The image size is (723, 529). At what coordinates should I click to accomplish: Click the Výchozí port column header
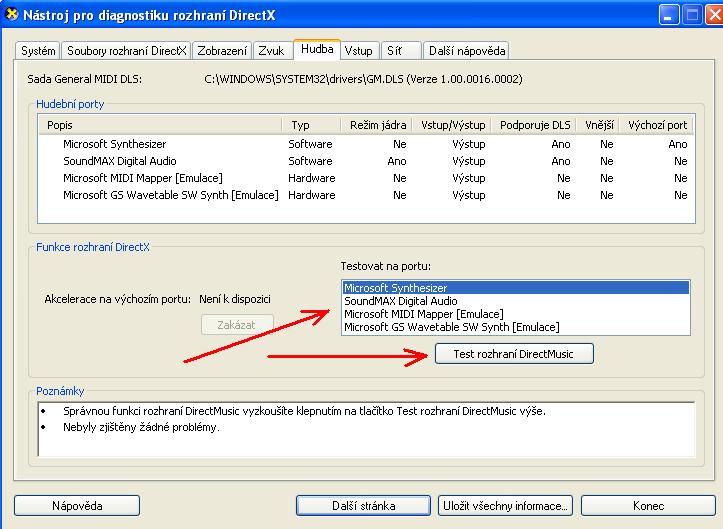tap(657, 125)
